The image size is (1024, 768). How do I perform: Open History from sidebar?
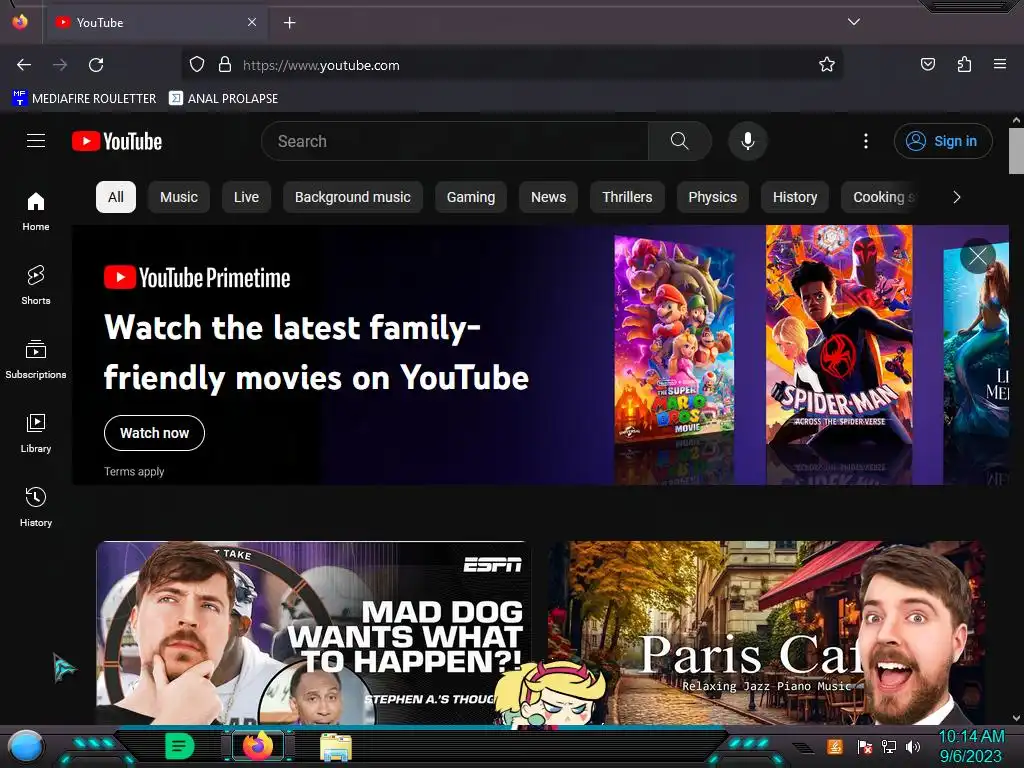click(36, 507)
